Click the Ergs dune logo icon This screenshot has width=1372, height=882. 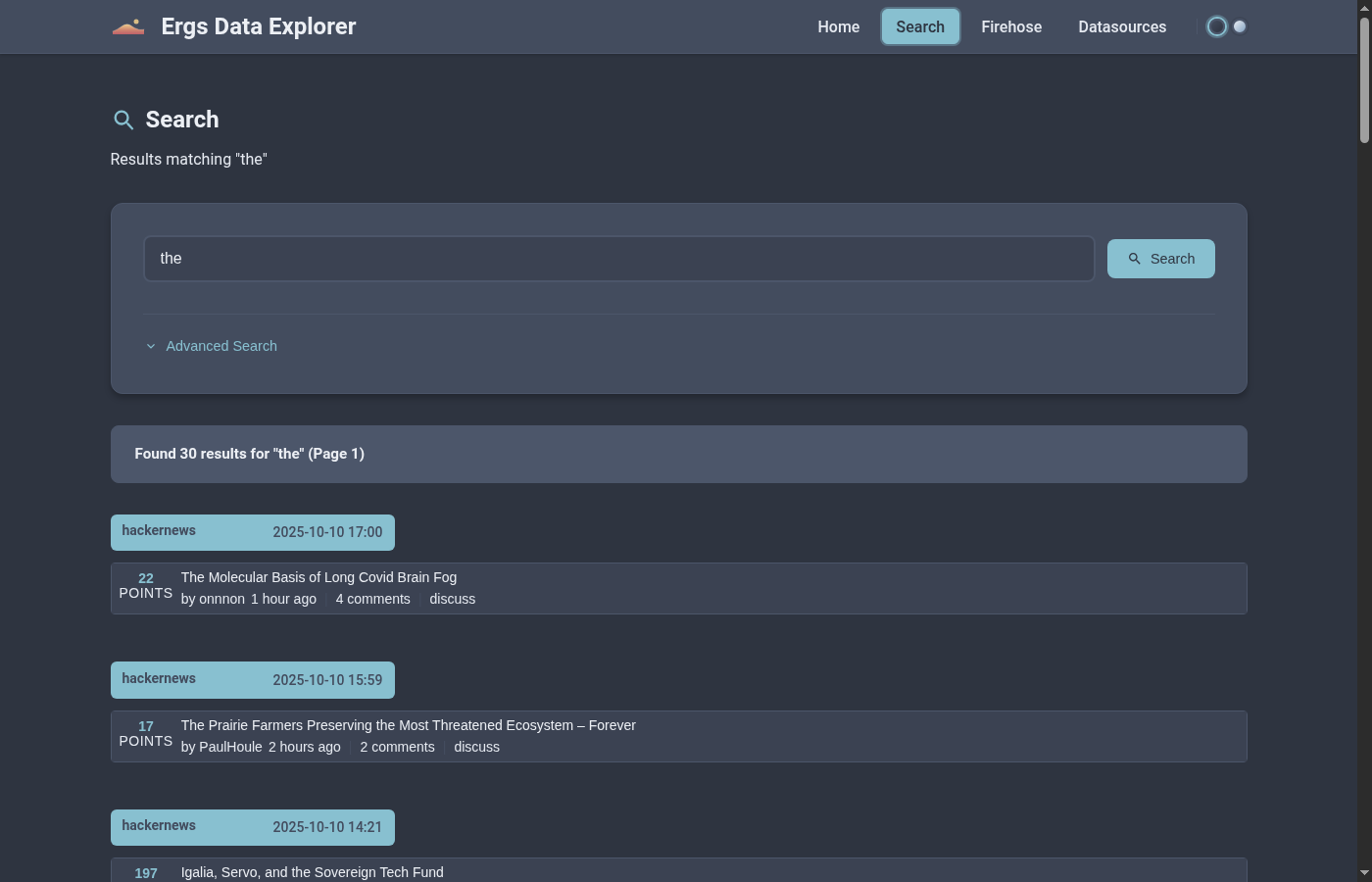[x=128, y=26]
